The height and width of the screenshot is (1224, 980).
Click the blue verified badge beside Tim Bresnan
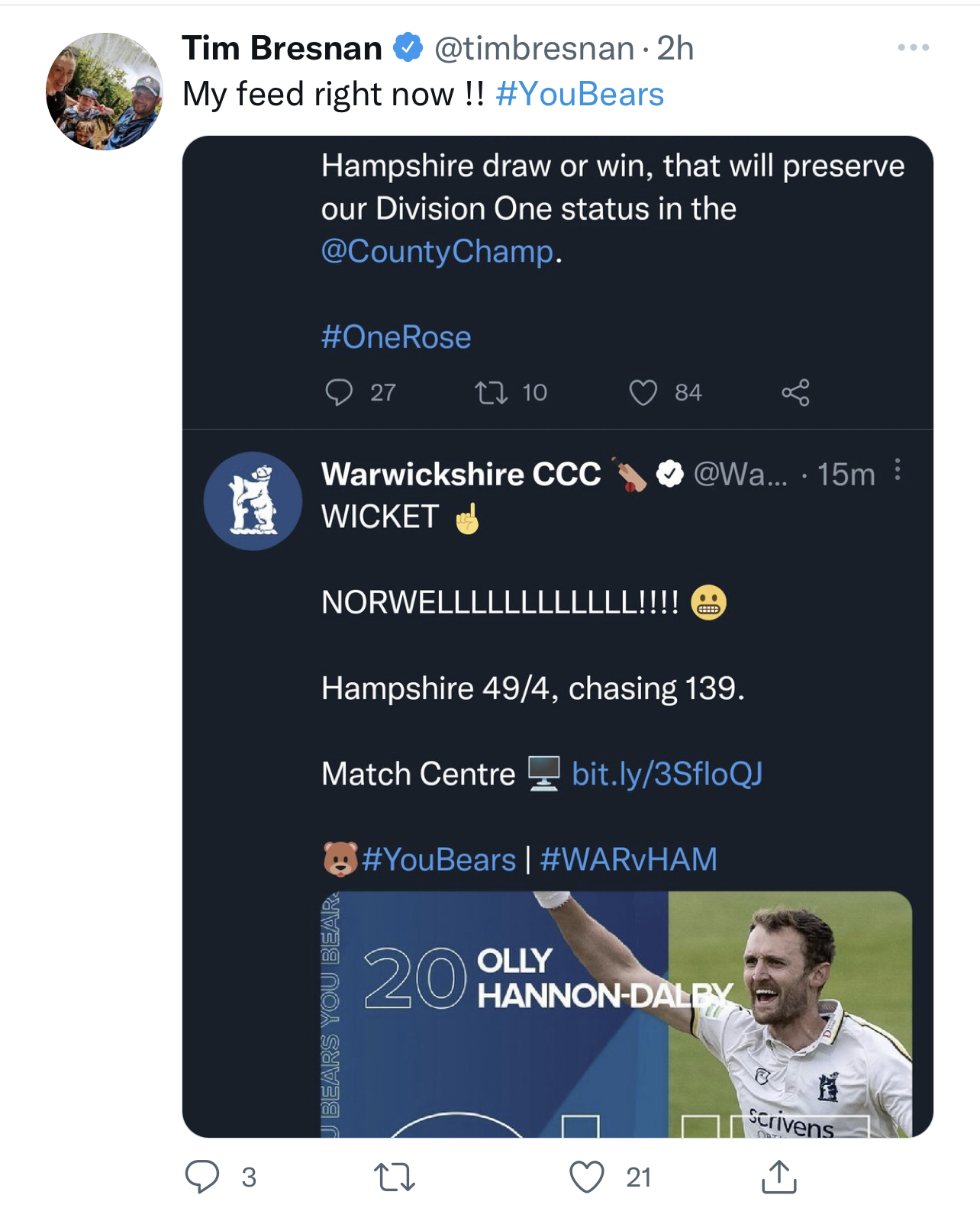point(408,48)
